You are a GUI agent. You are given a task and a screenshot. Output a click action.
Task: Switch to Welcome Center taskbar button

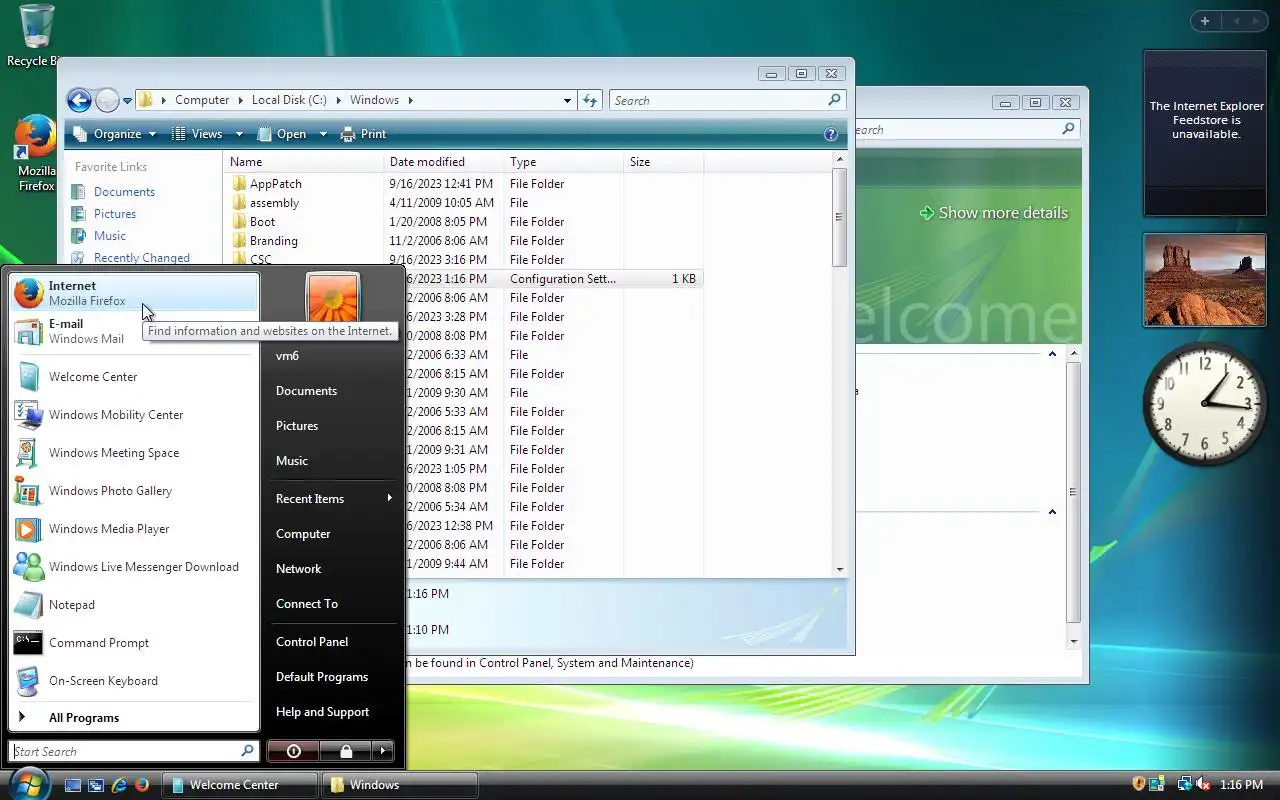coord(241,785)
